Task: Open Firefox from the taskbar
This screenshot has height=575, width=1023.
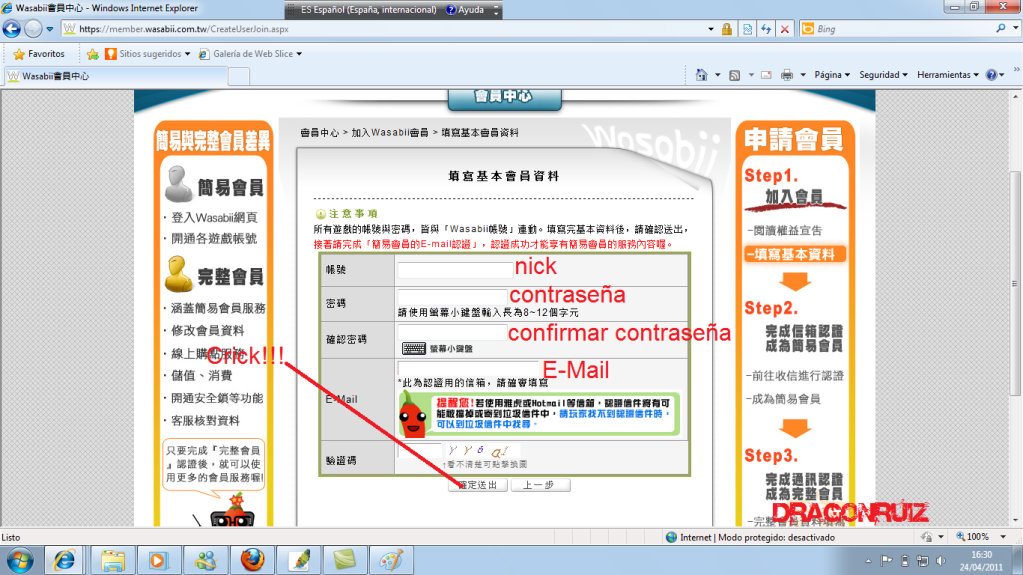Action: (252, 561)
